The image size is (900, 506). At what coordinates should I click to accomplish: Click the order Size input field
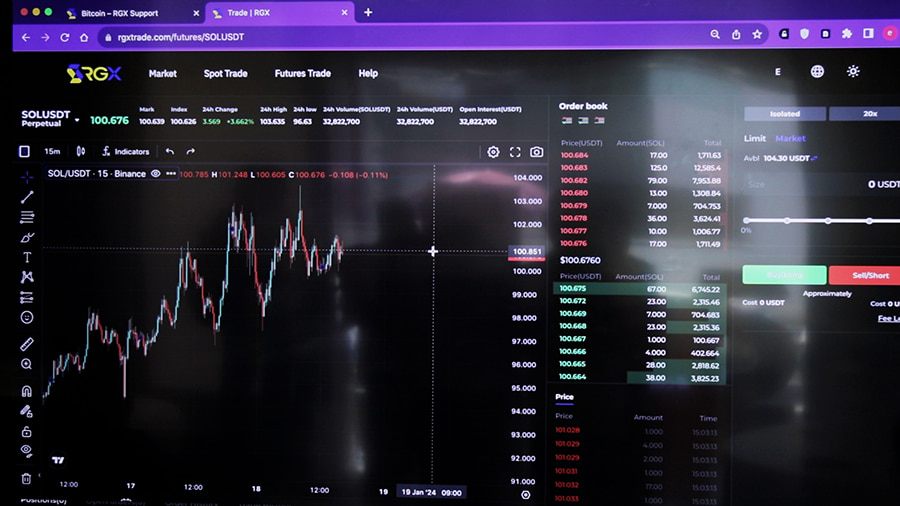822,184
